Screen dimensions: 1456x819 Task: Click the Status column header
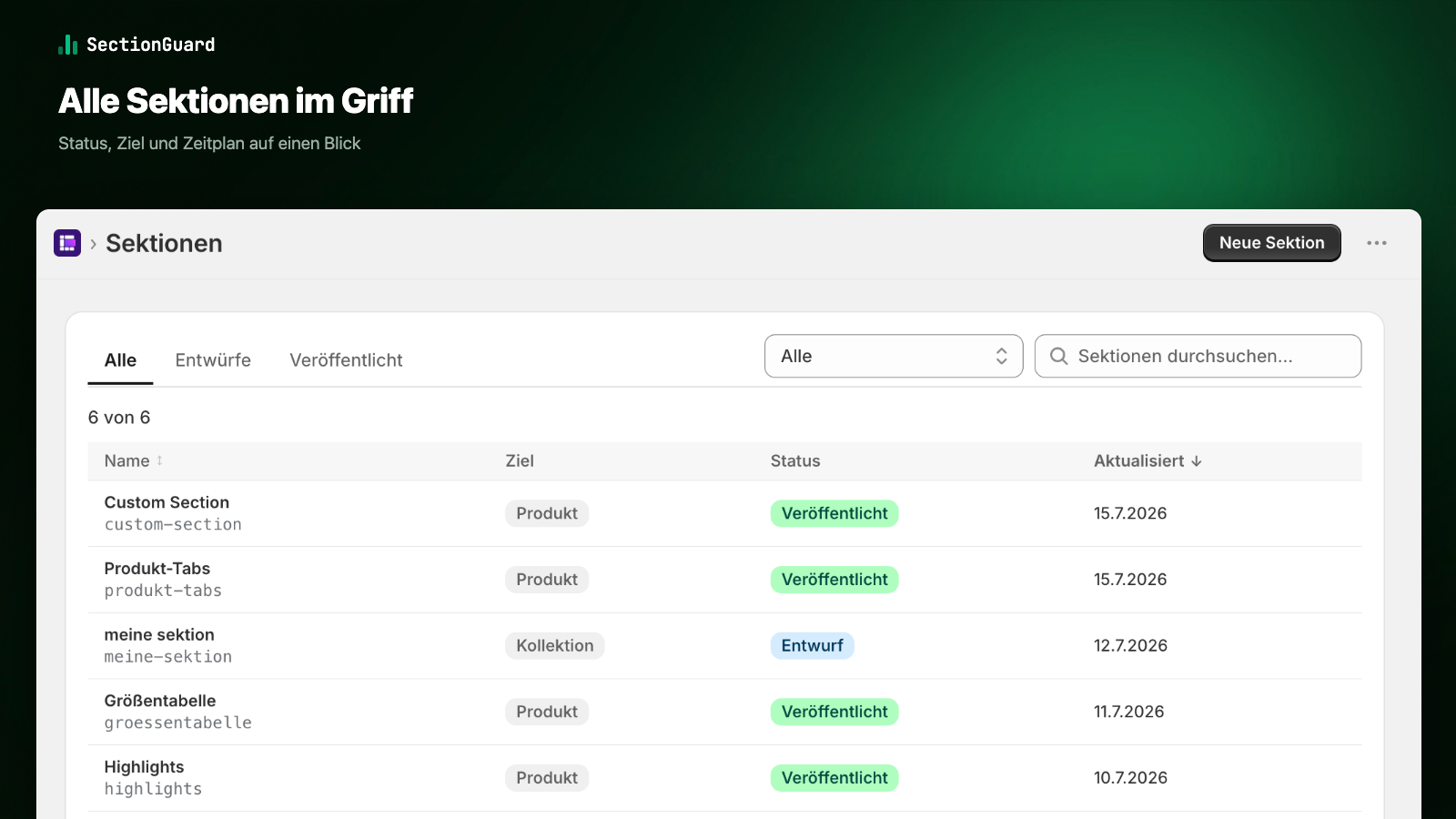(795, 461)
